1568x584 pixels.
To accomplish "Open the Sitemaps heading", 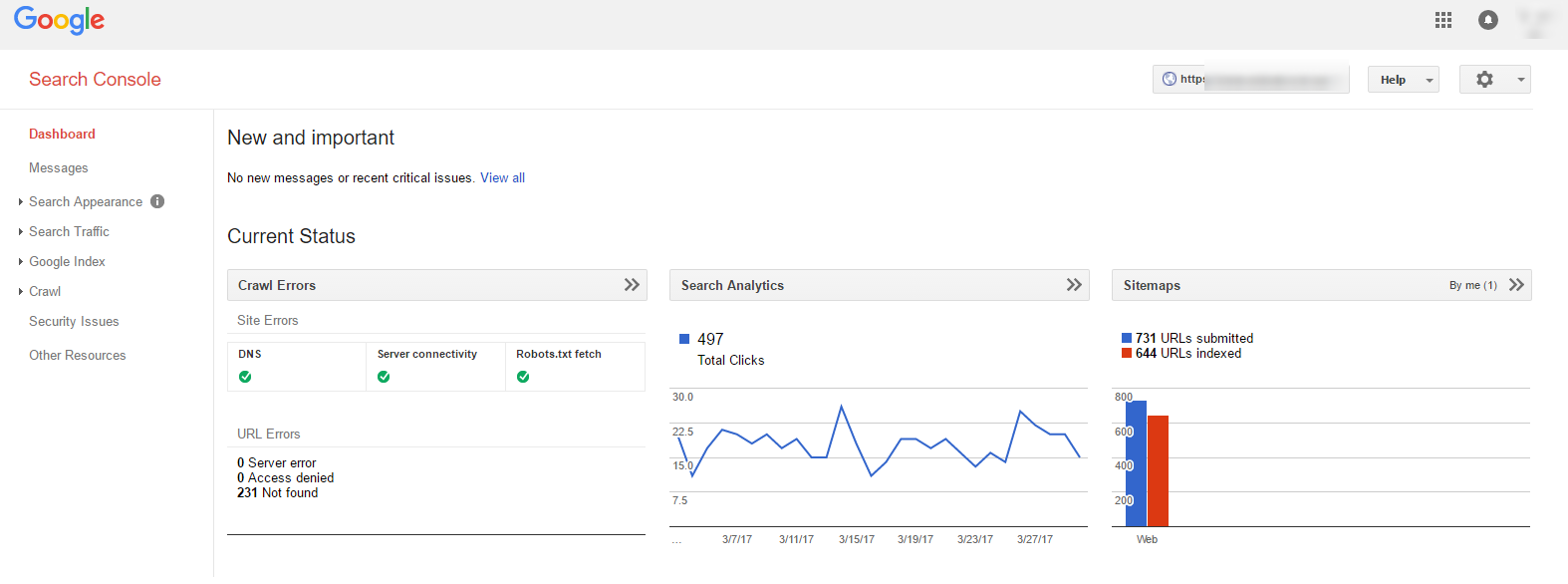I will pos(1152,285).
